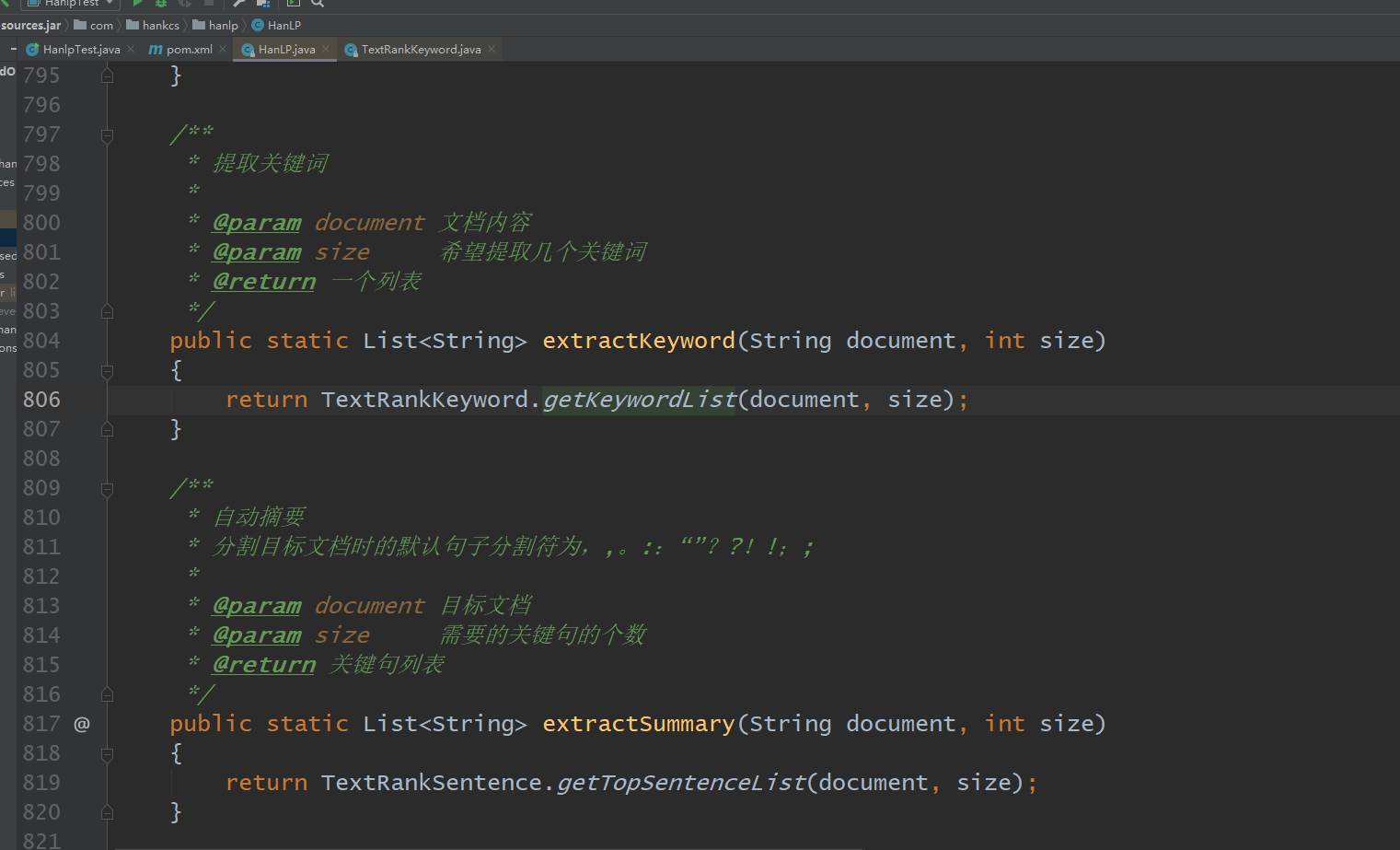Viewport: 1400px width, 850px height.
Task: Click the green Run triangle icon
Action: coord(137,4)
